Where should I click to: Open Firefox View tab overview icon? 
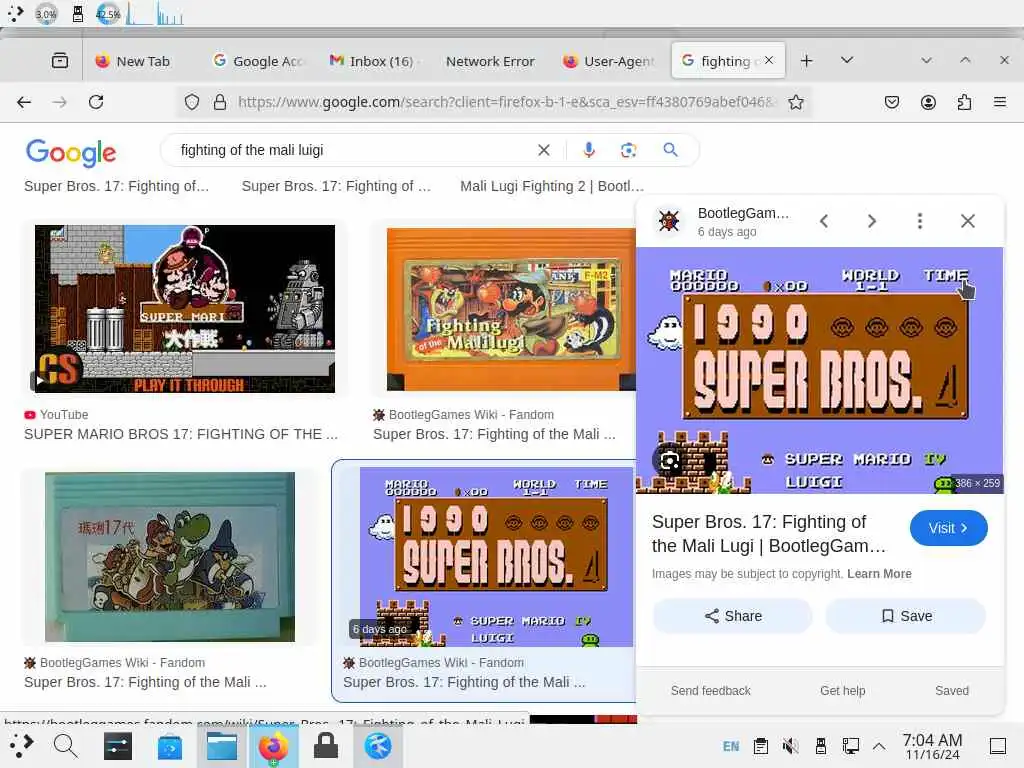(x=59, y=61)
